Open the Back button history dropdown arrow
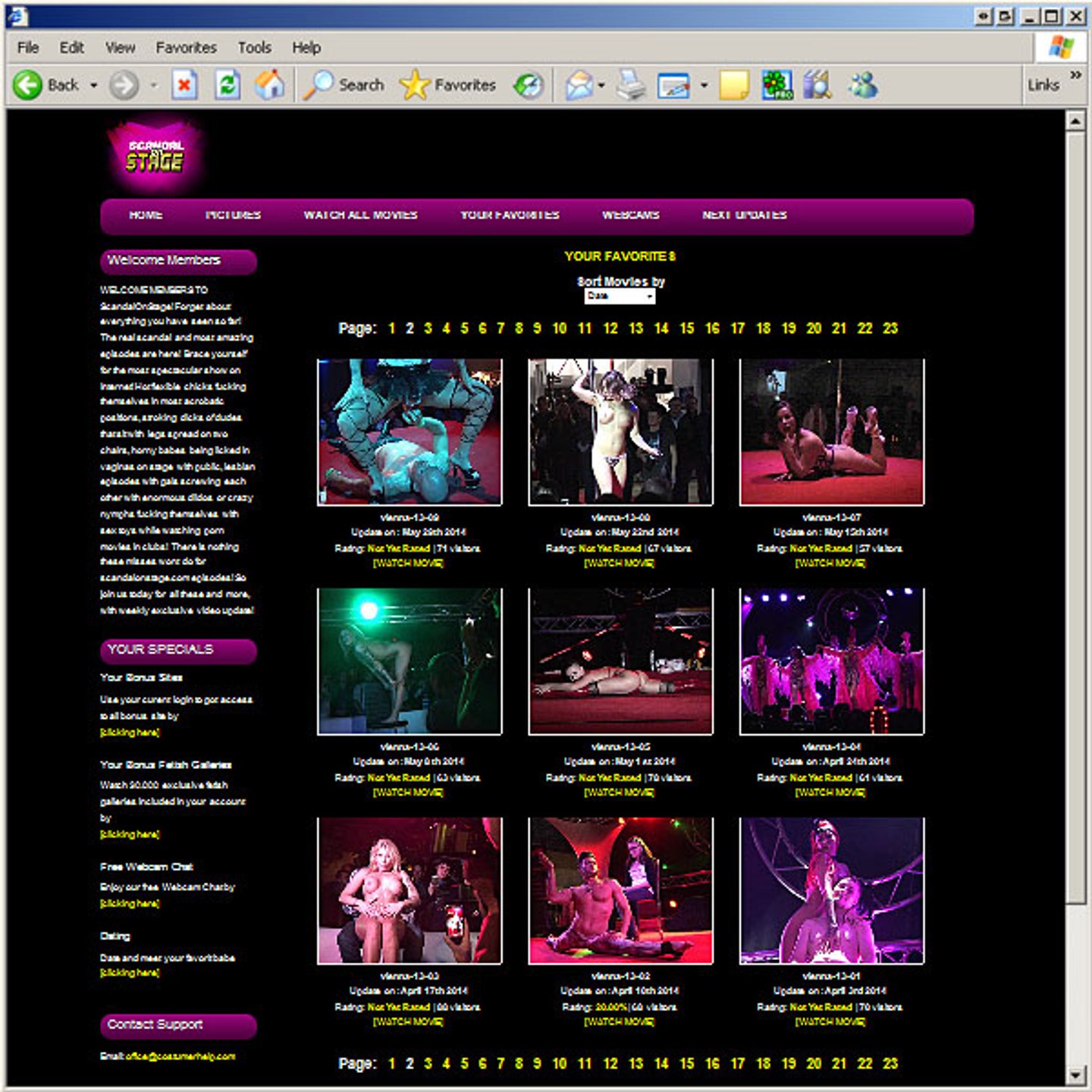 94,85
